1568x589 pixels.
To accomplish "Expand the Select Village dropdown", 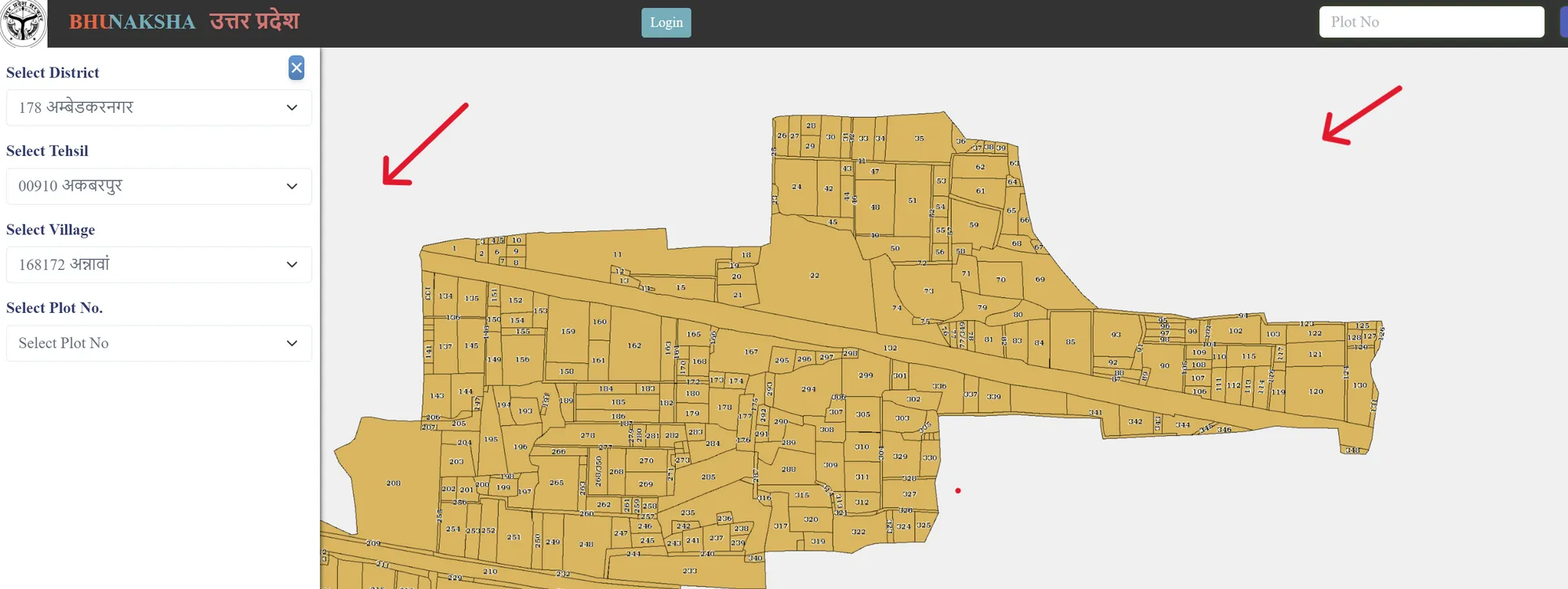I will click(158, 265).
